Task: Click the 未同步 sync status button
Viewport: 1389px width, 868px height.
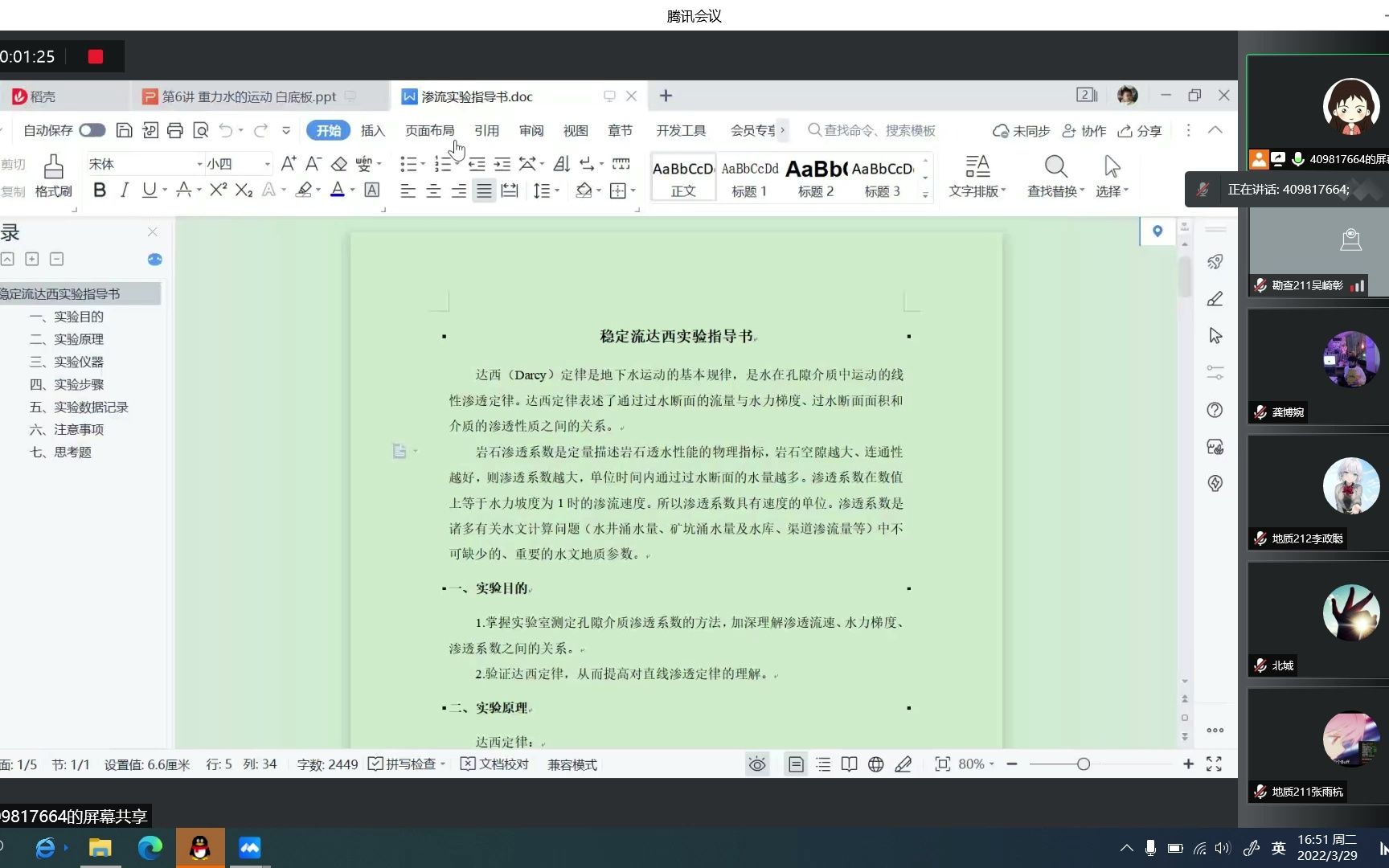Action: [x=1022, y=130]
